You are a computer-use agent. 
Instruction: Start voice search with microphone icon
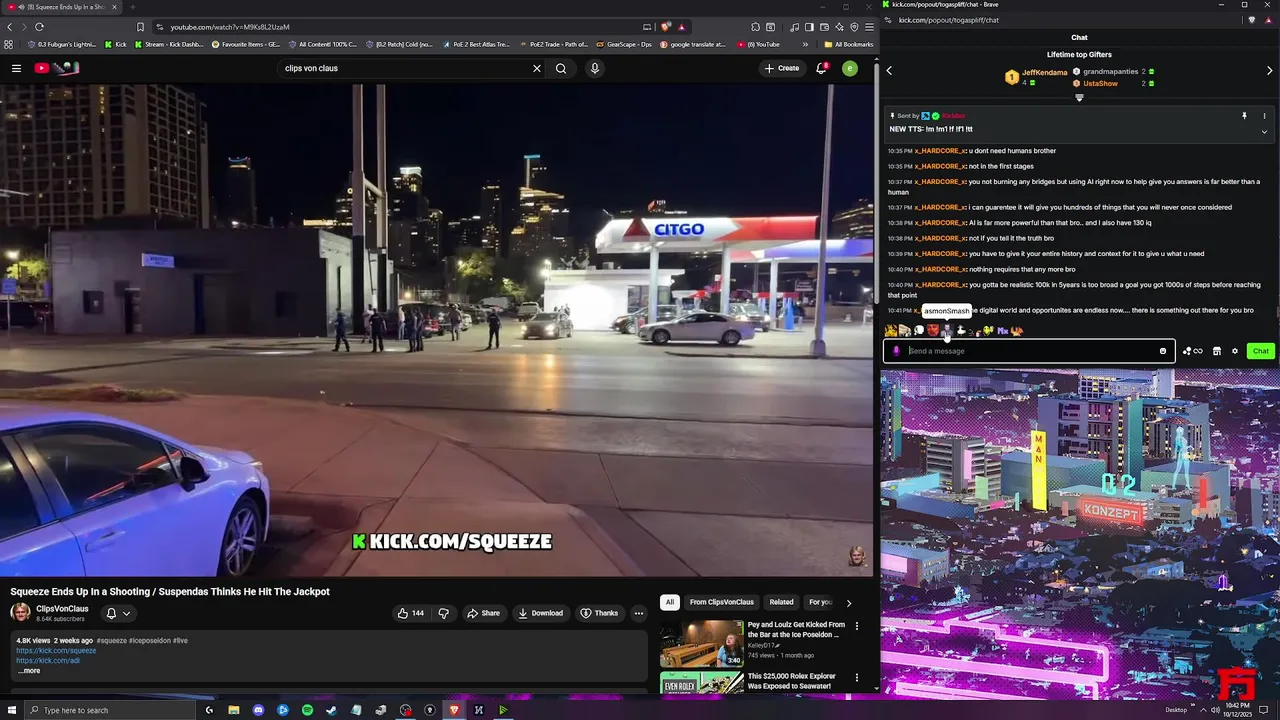tap(595, 68)
